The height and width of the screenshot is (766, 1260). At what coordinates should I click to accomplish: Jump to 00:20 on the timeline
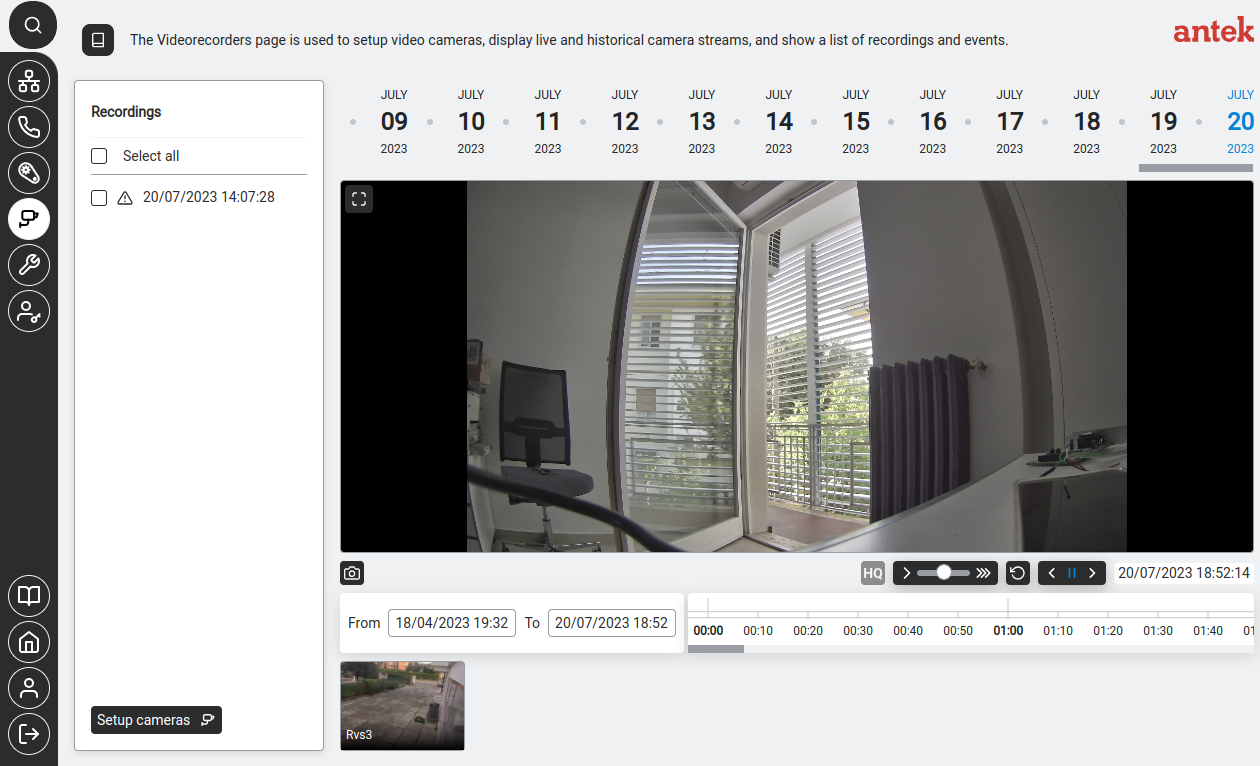tap(808, 630)
